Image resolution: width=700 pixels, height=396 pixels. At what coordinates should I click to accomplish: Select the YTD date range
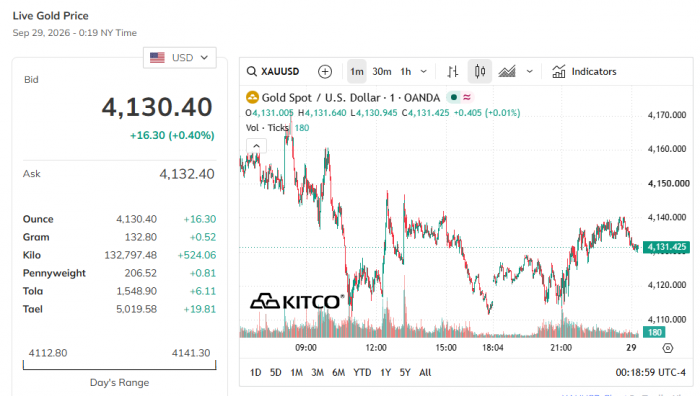(x=362, y=372)
